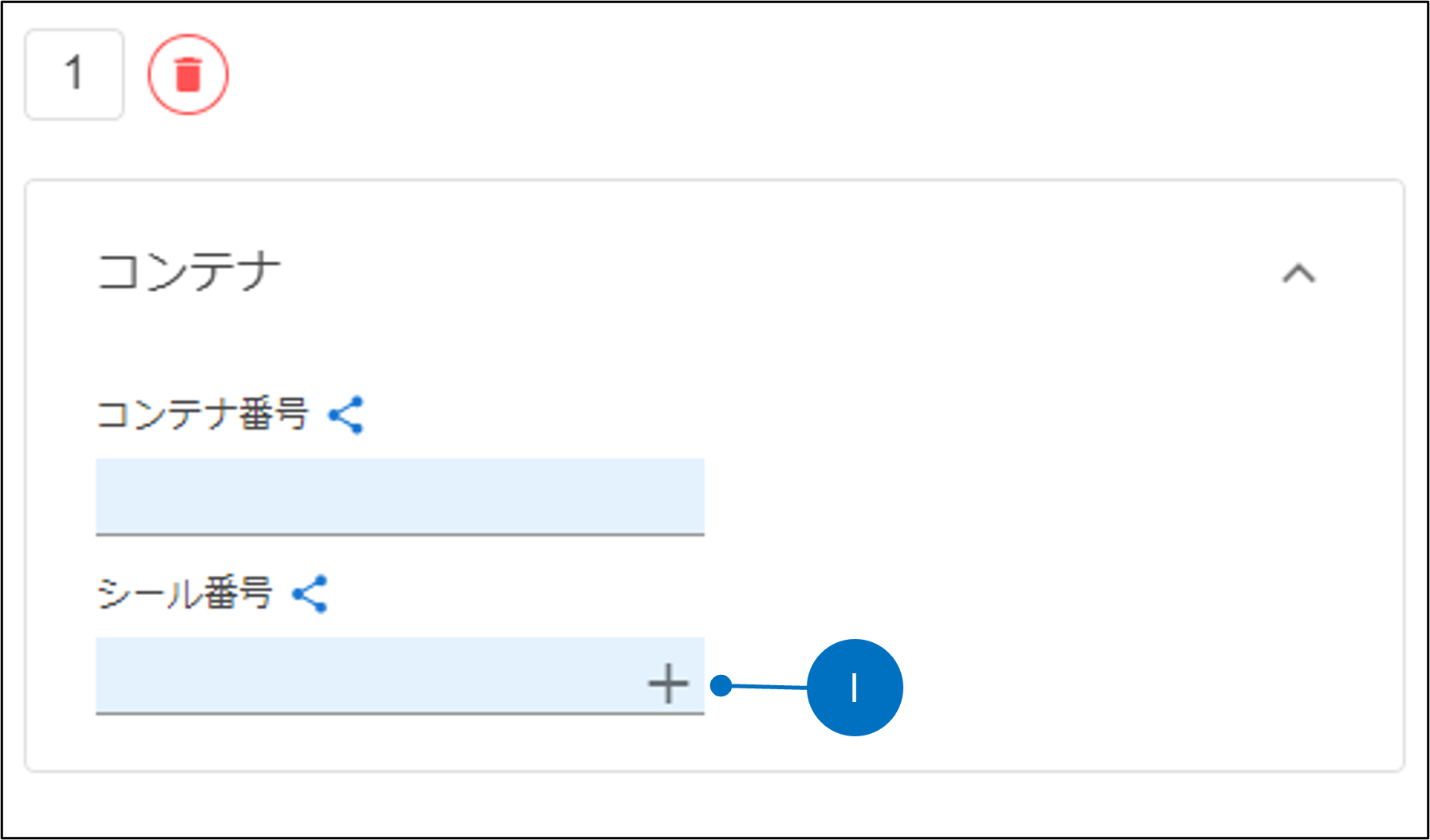Focus the シール番号 input field

point(367,675)
